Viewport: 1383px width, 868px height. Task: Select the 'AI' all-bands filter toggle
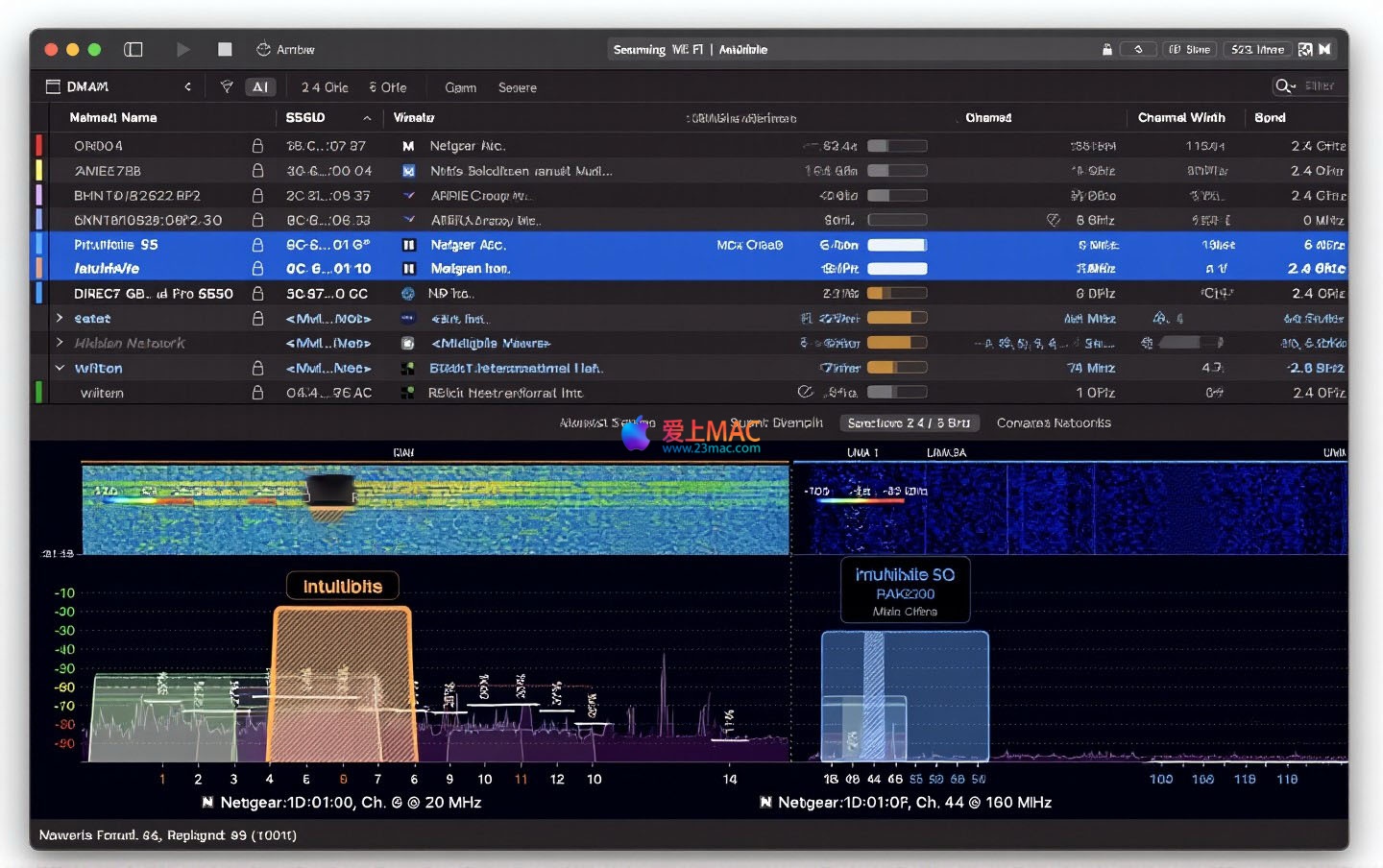click(x=260, y=87)
